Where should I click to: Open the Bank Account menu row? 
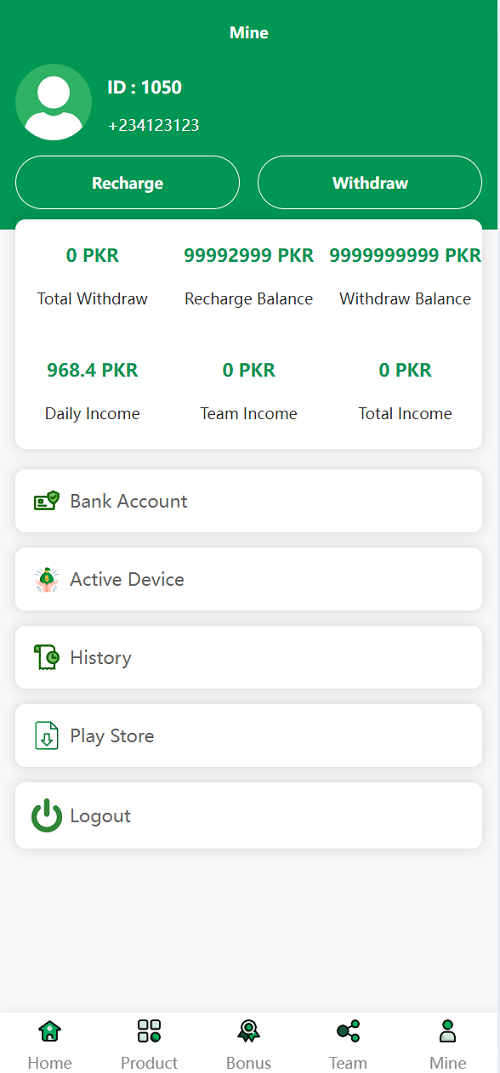249,501
